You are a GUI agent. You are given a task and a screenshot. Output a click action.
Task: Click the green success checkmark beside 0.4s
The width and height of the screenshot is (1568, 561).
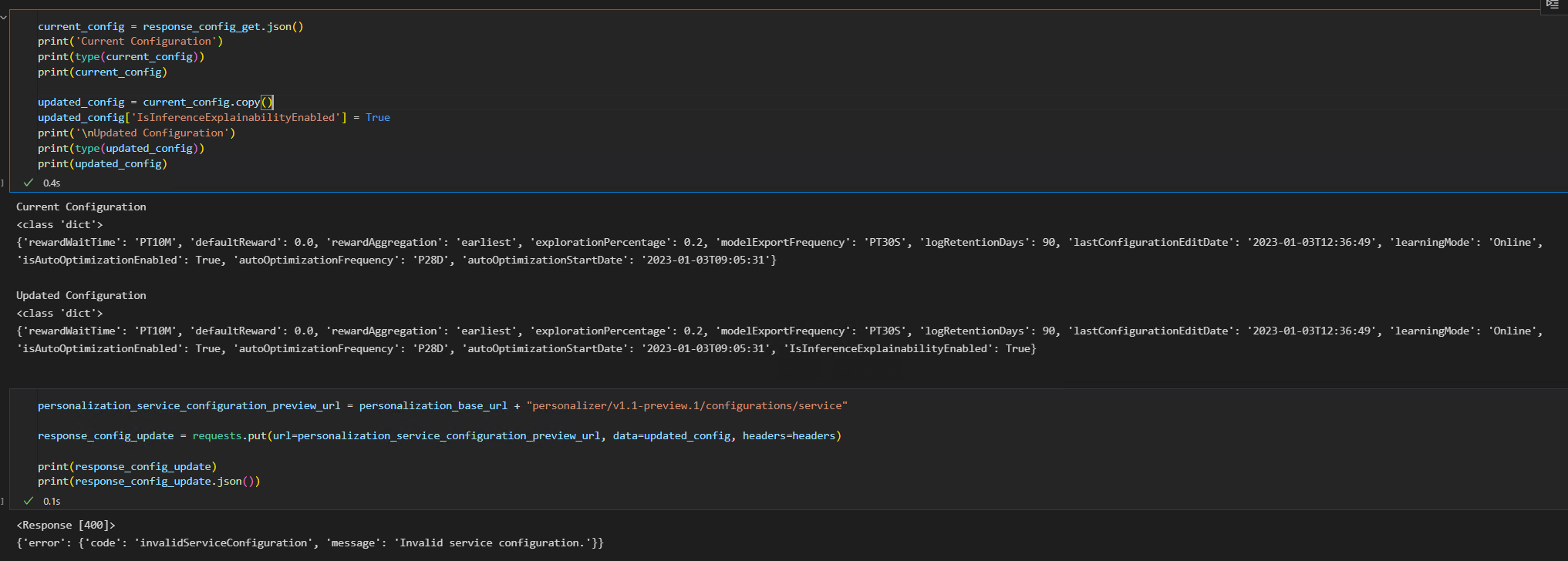29,183
